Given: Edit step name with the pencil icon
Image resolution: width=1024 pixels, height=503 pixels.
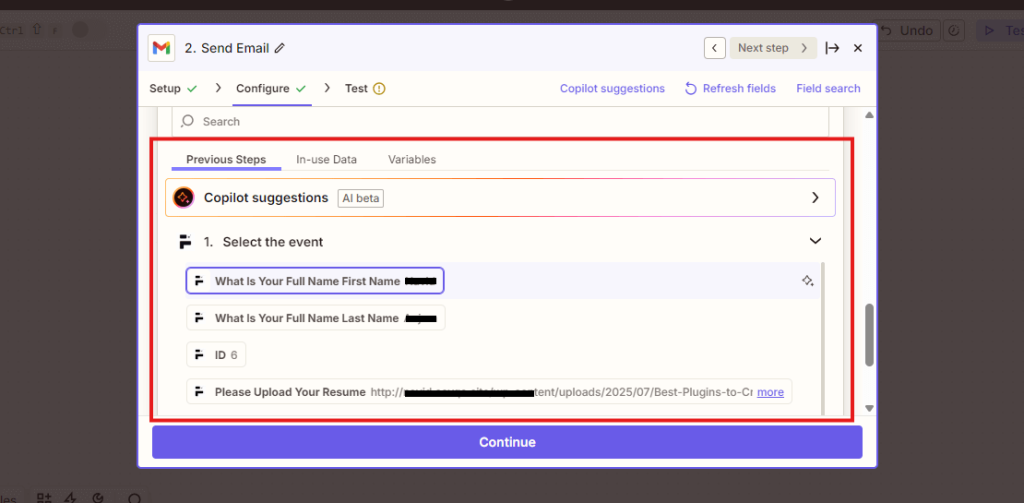Looking at the screenshot, I should (280, 48).
